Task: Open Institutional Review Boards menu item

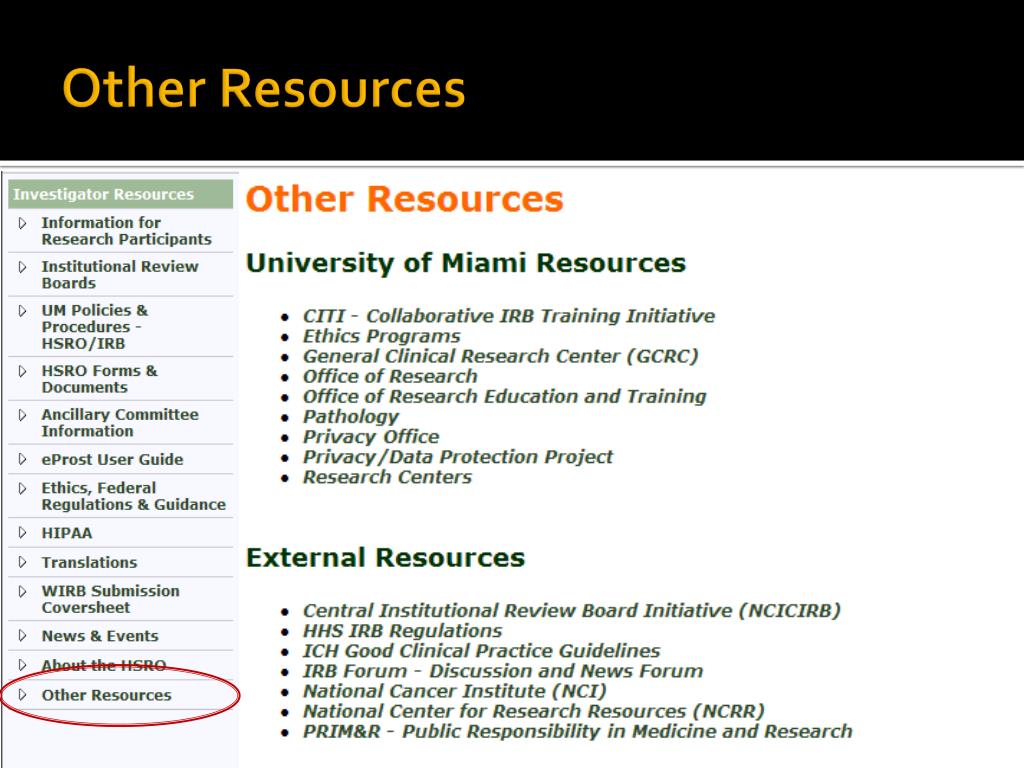Action: [x=120, y=275]
